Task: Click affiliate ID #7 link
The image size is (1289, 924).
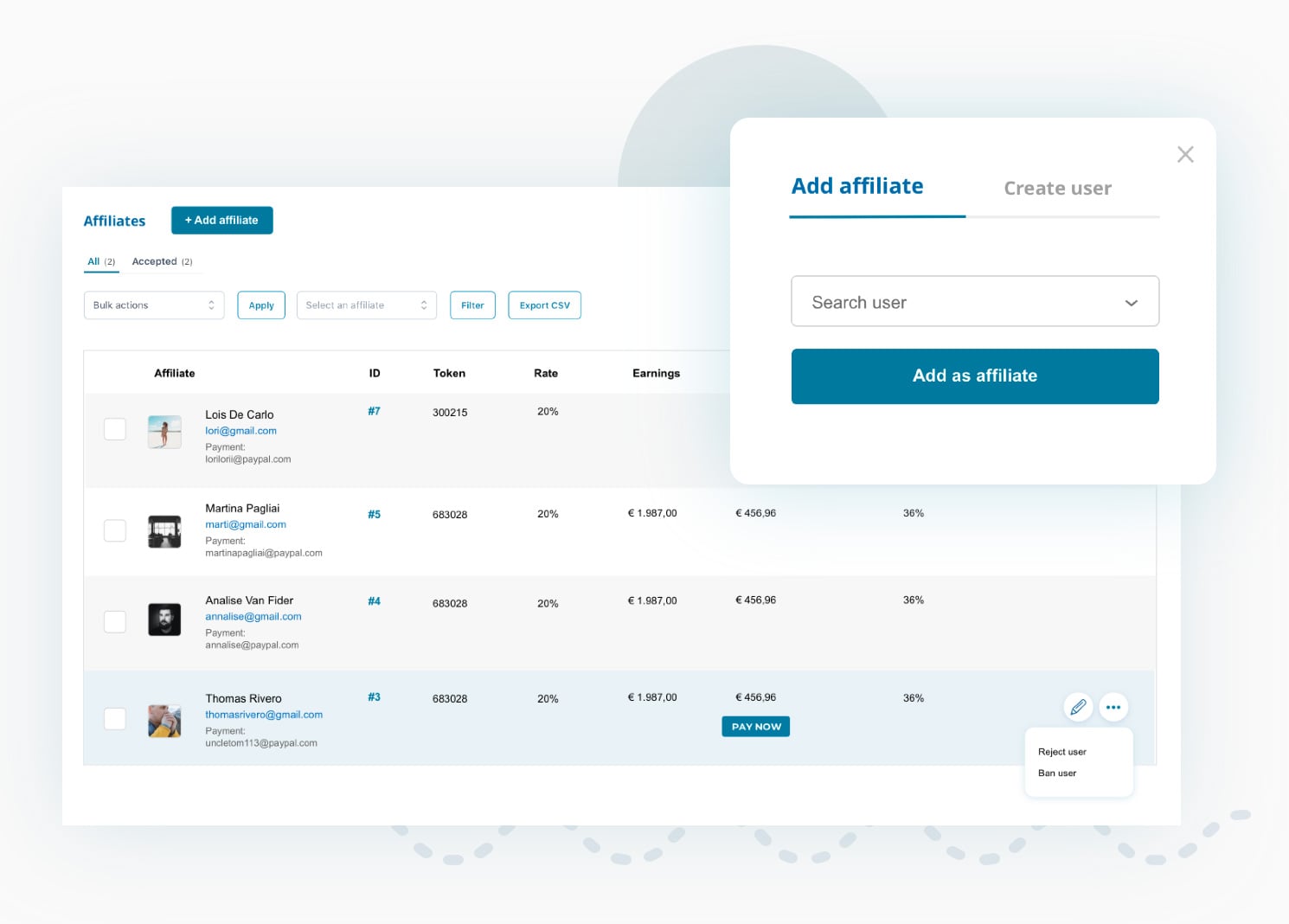Action: [374, 411]
